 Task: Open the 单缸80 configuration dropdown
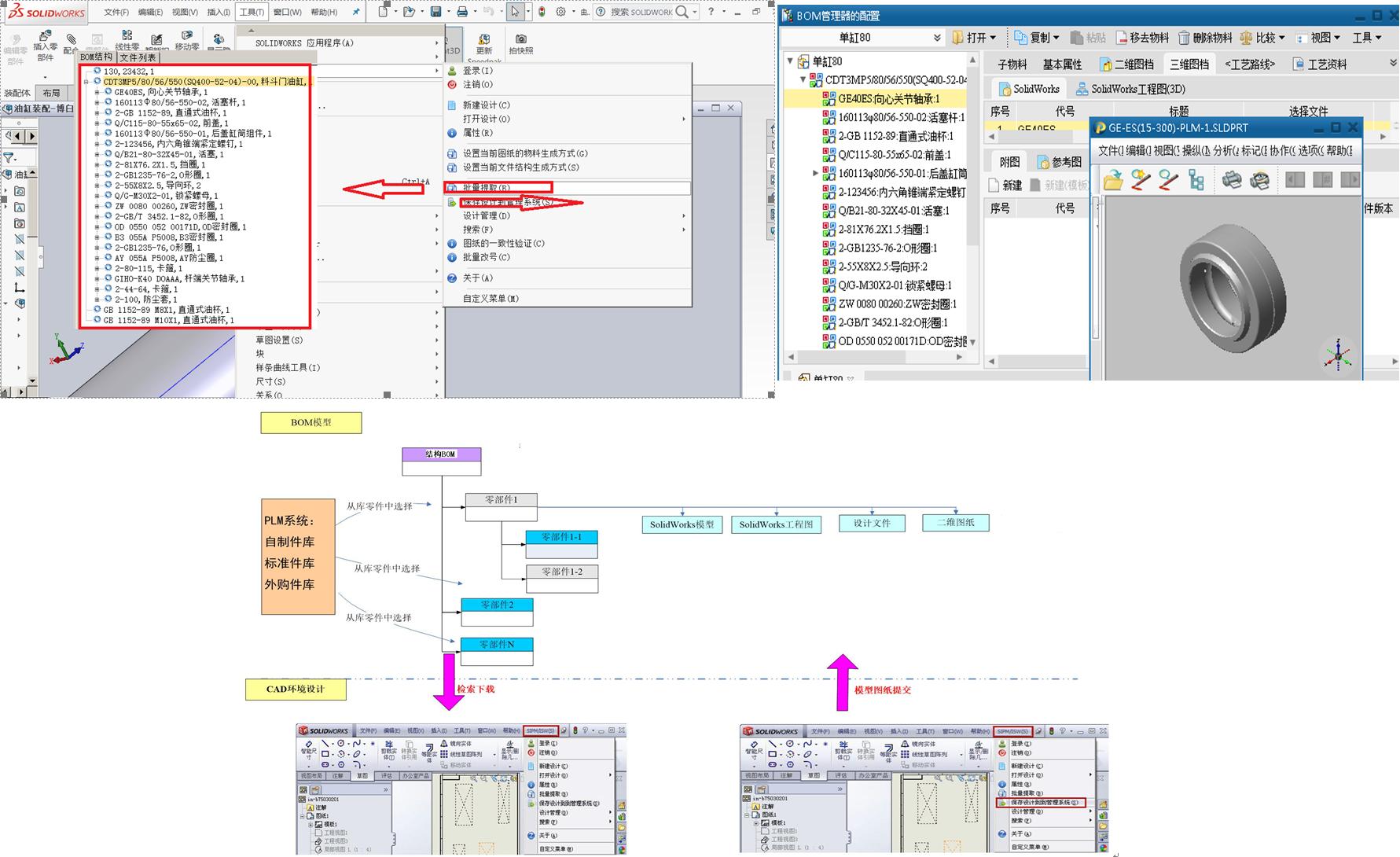tap(937, 38)
